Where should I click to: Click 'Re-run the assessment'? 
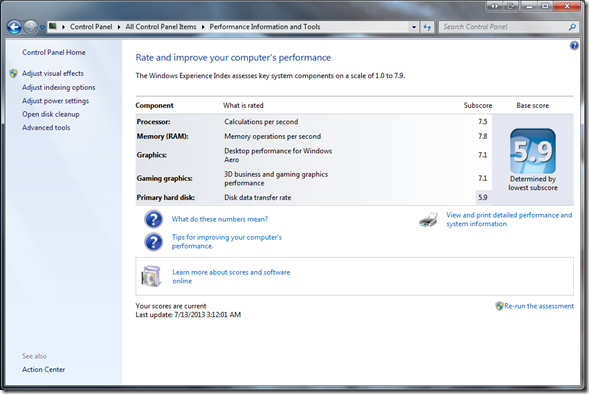click(x=539, y=306)
